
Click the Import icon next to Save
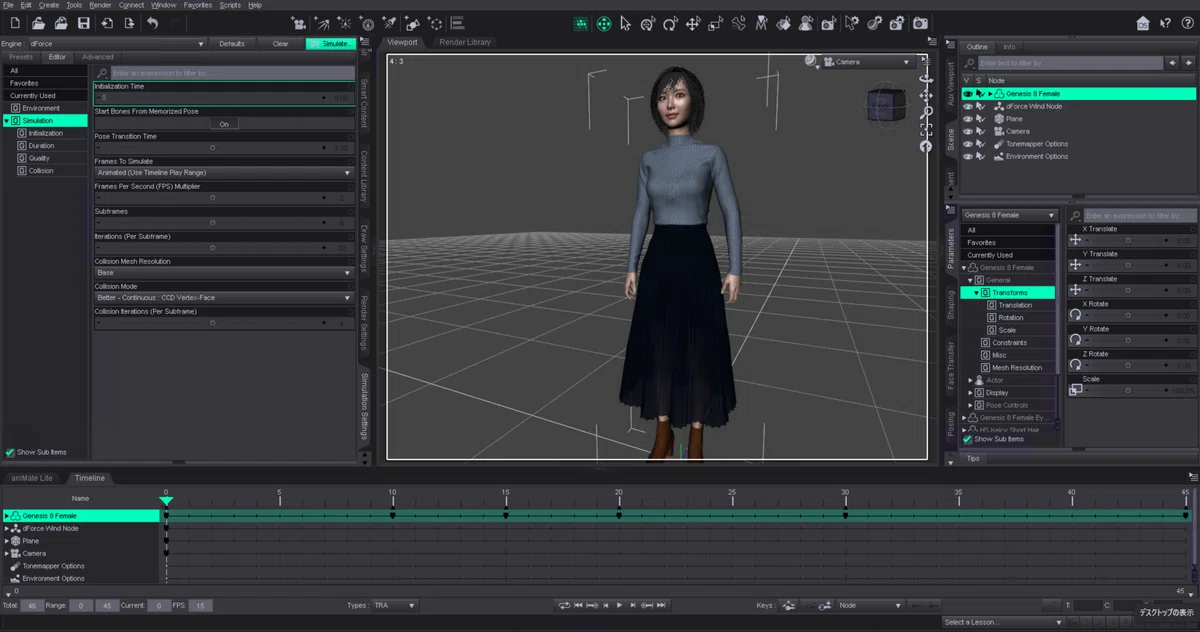(107, 23)
